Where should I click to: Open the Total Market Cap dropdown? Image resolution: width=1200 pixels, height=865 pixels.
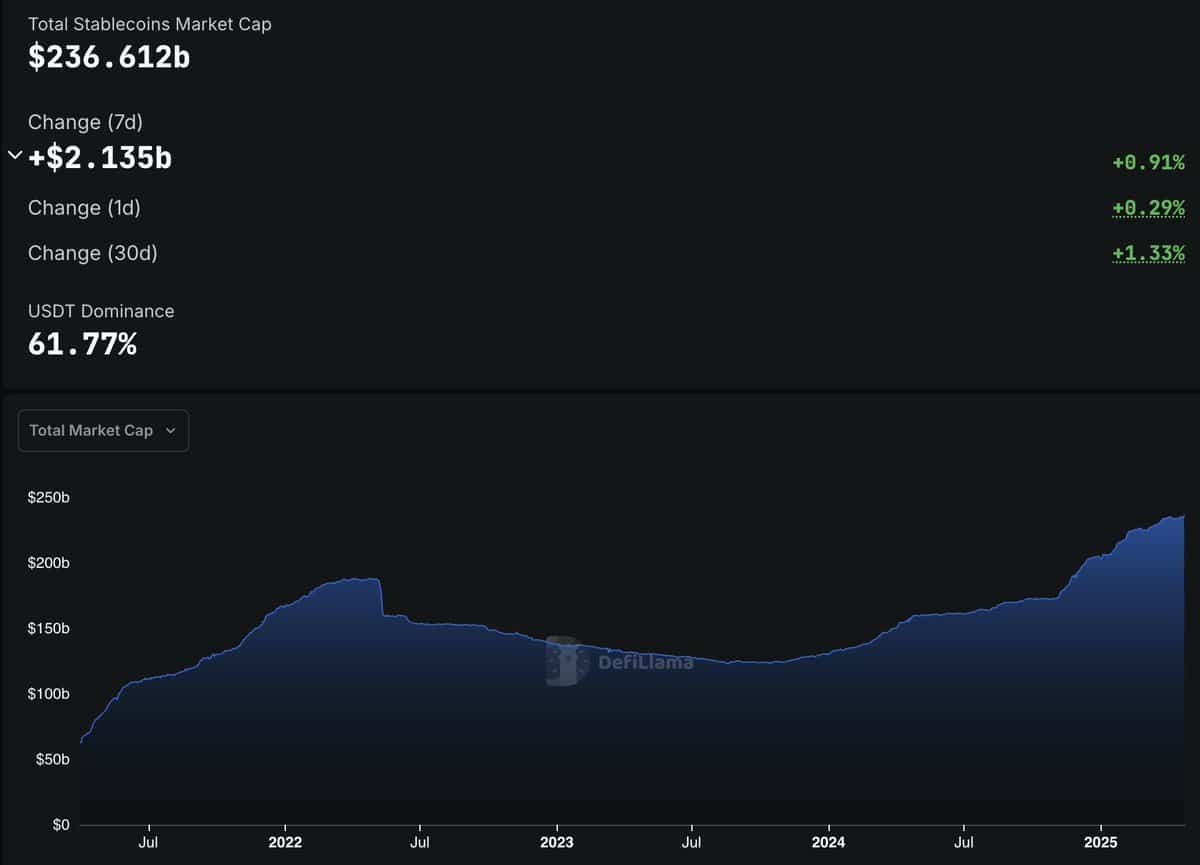(x=103, y=430)
